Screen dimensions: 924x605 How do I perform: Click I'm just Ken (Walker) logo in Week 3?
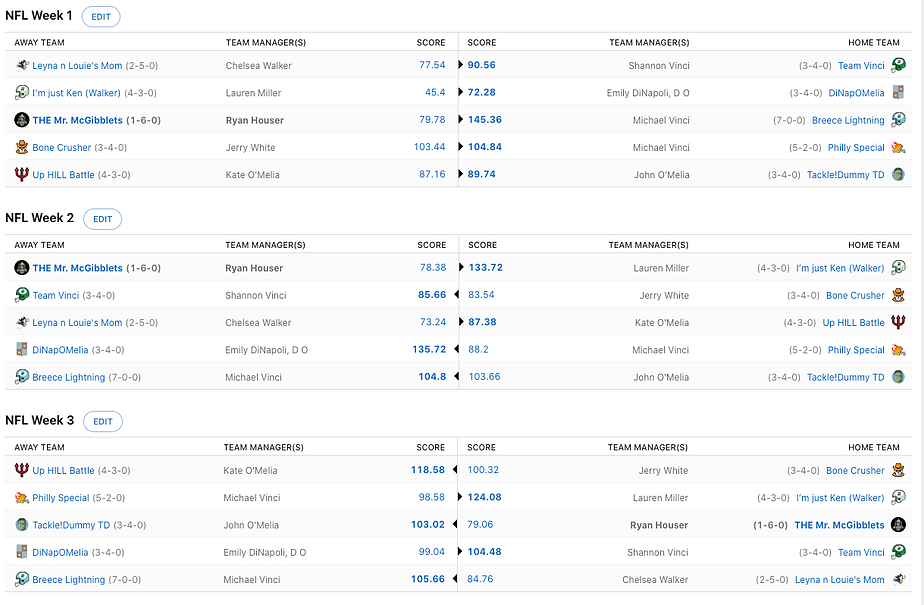898,498
